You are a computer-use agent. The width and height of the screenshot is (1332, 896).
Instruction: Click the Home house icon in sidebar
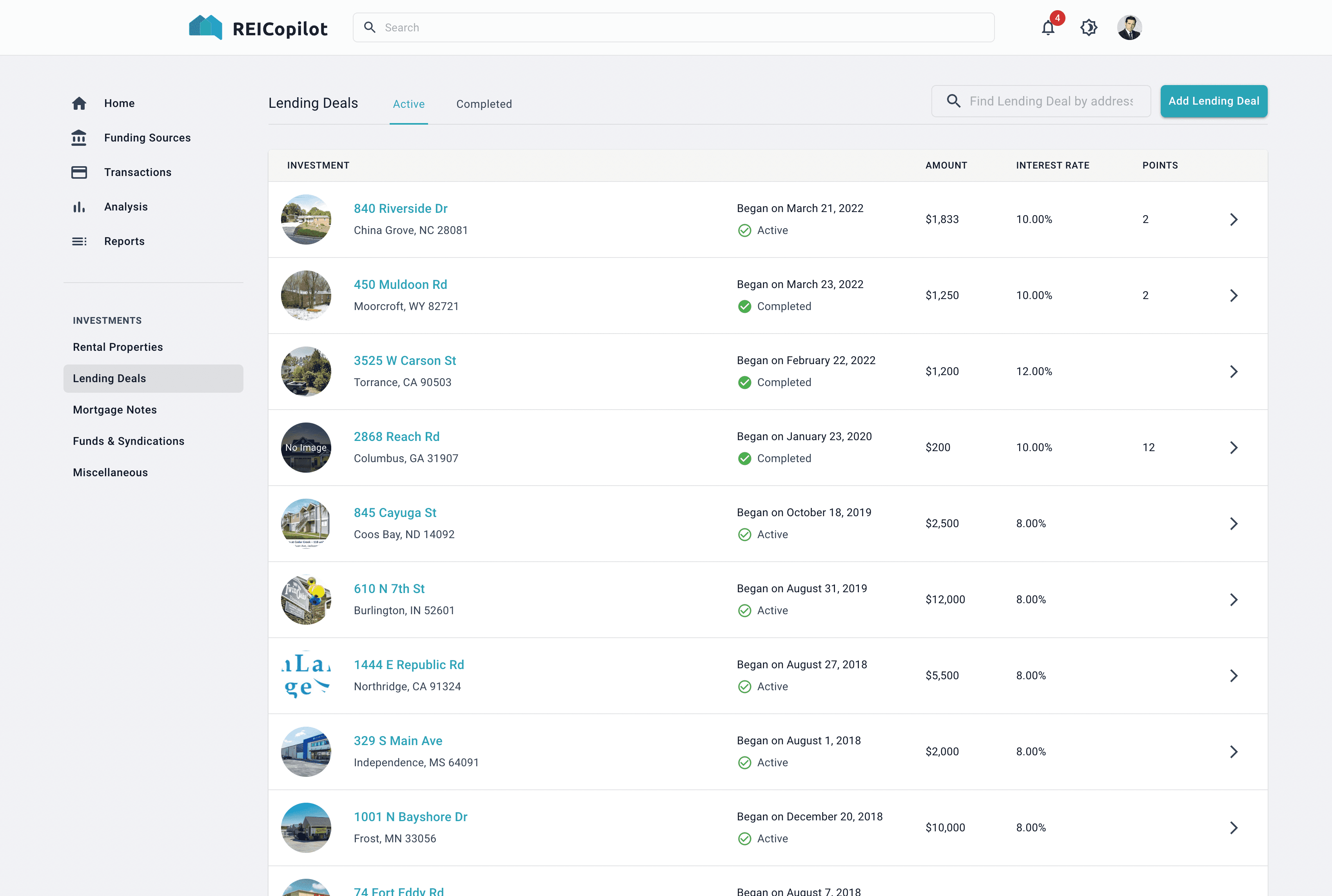click(x=79, y=103)
